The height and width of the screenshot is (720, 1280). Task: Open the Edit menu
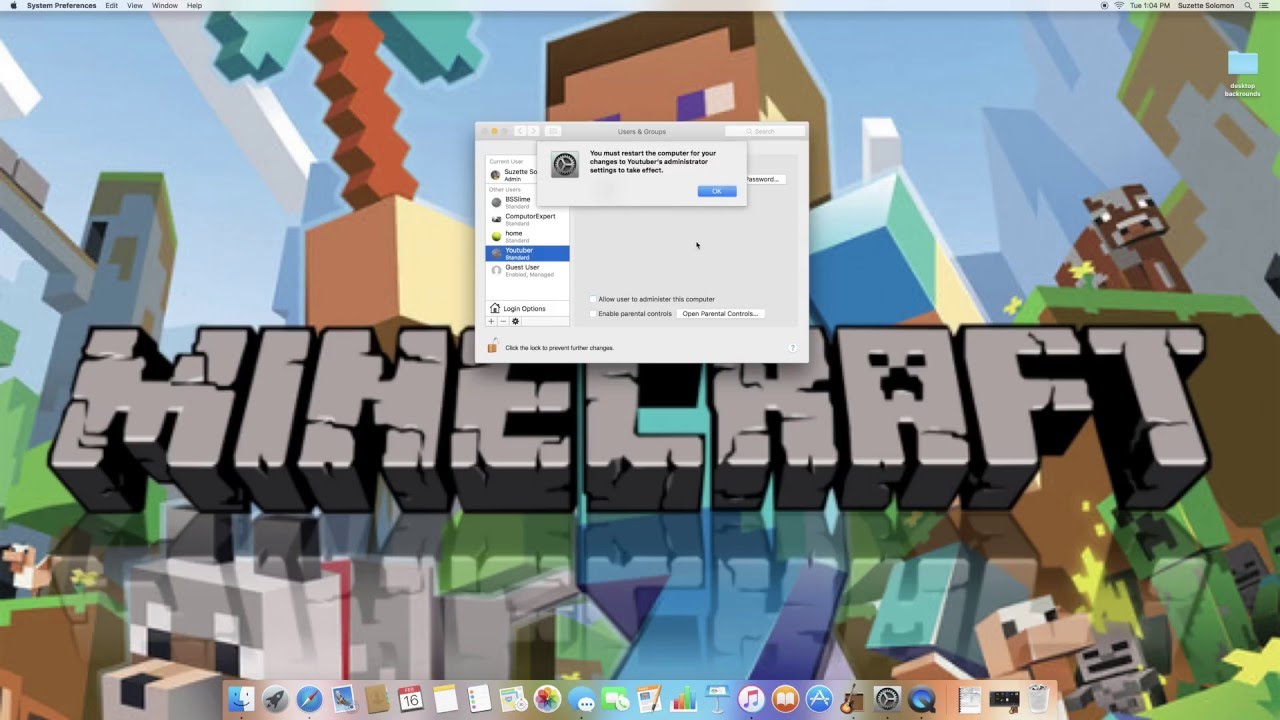111,6
